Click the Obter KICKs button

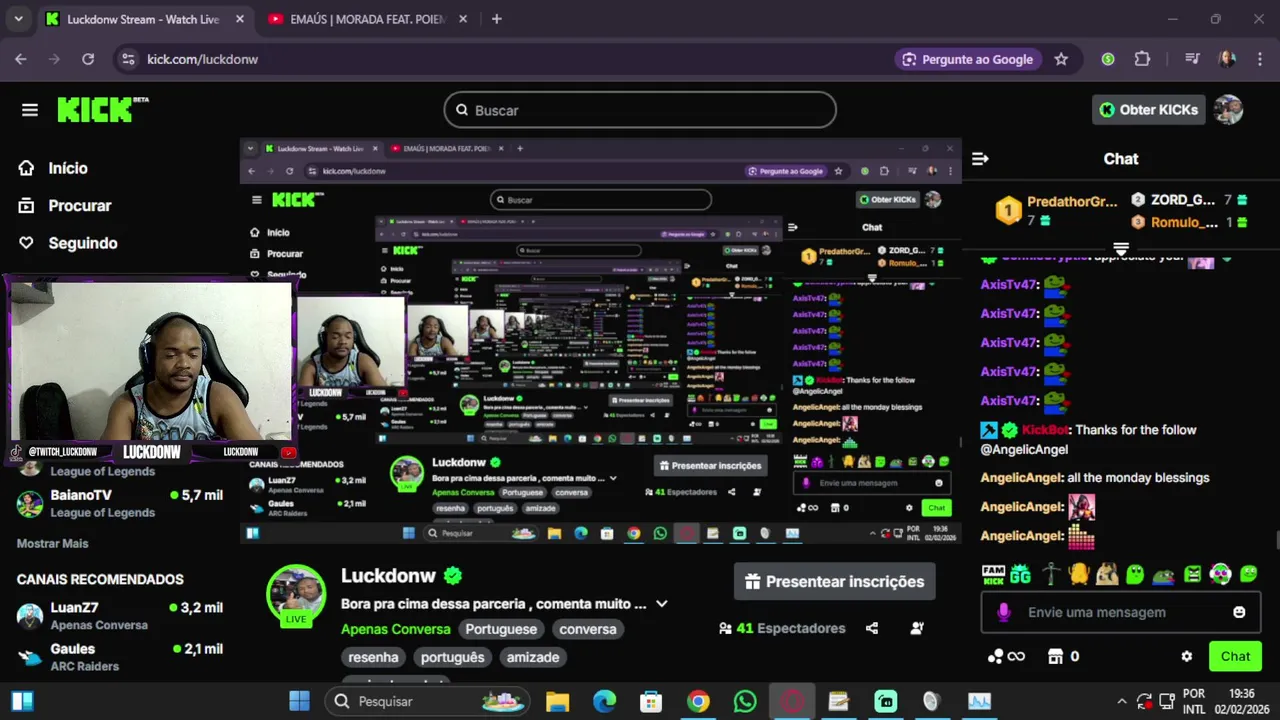[1148, 110]
